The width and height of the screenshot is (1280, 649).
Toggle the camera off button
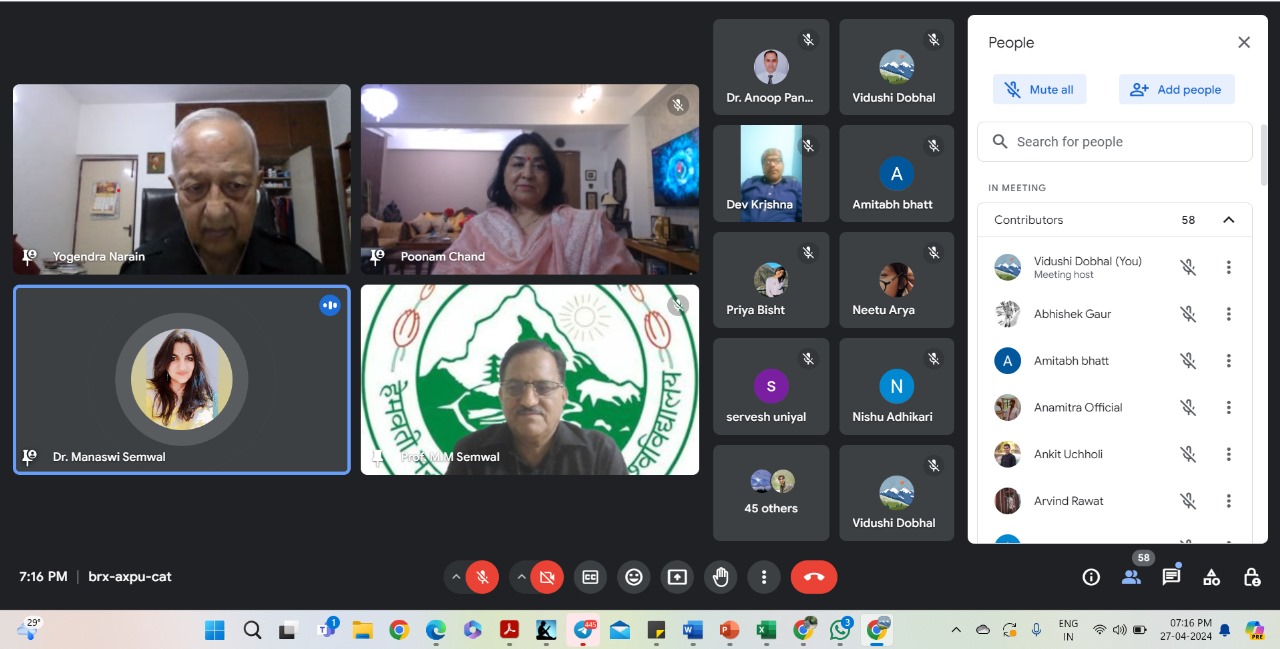(x=547, y=577)
